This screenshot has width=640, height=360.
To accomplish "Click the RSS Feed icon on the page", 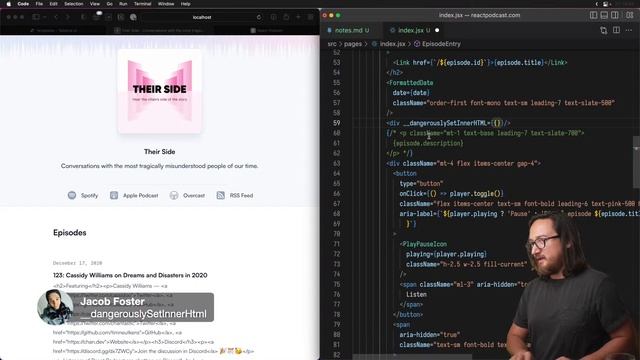I will click(220, 195).
